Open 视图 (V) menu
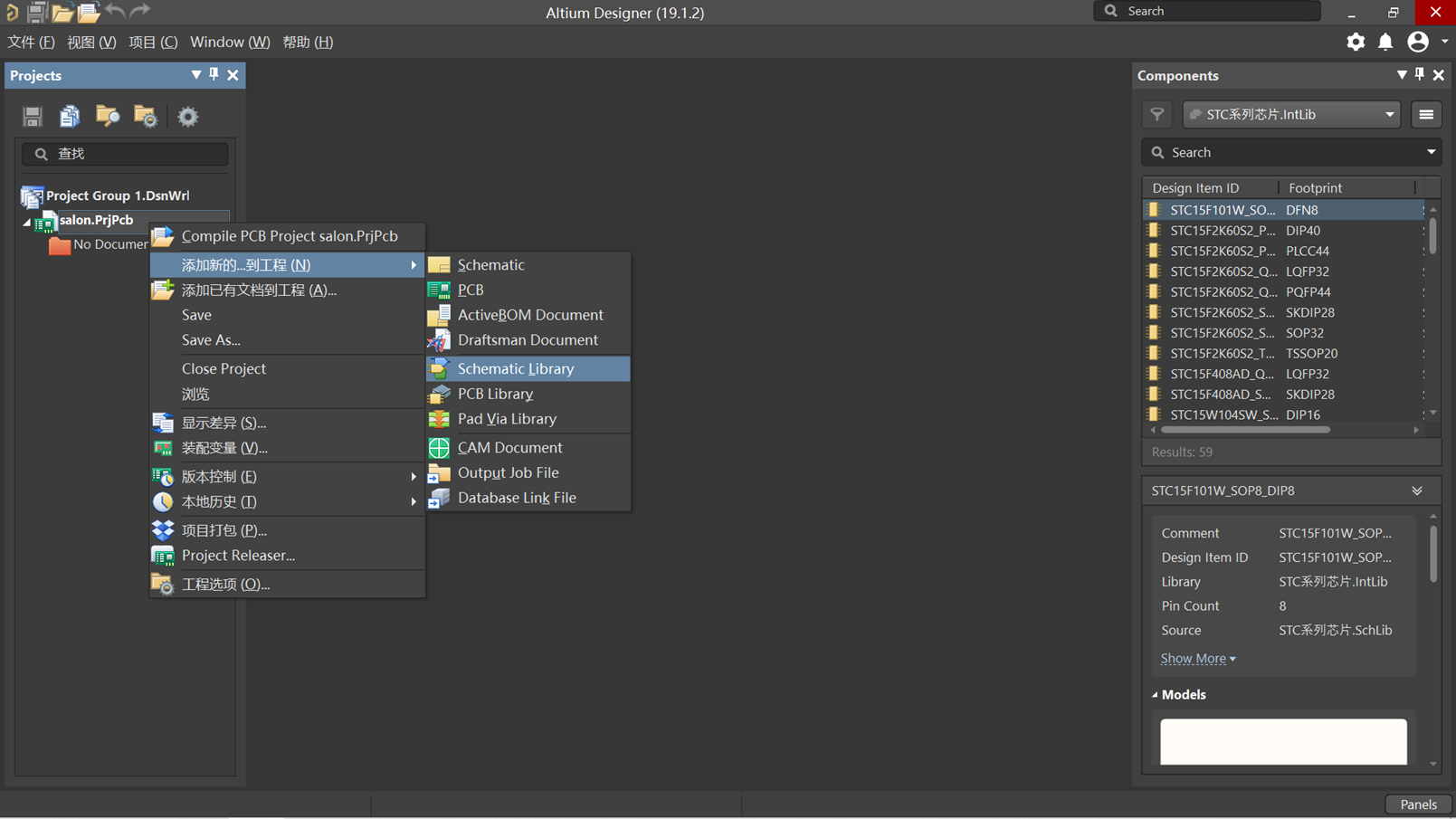Screen dimensions: 1456x819 [91, 42]
